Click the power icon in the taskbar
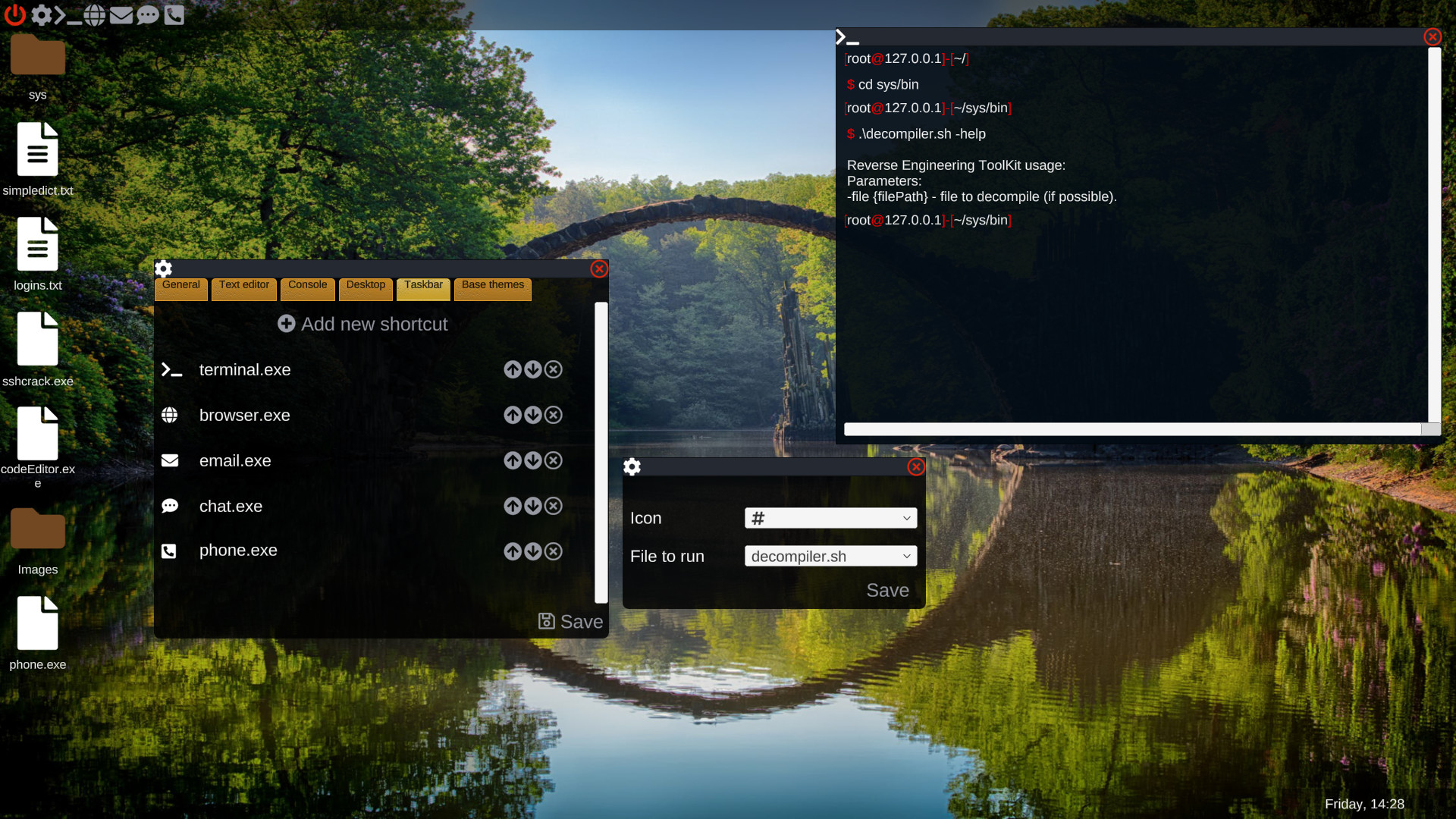Screen dimensions: 1456x819 pyautogui.click(x=15, y=15)
